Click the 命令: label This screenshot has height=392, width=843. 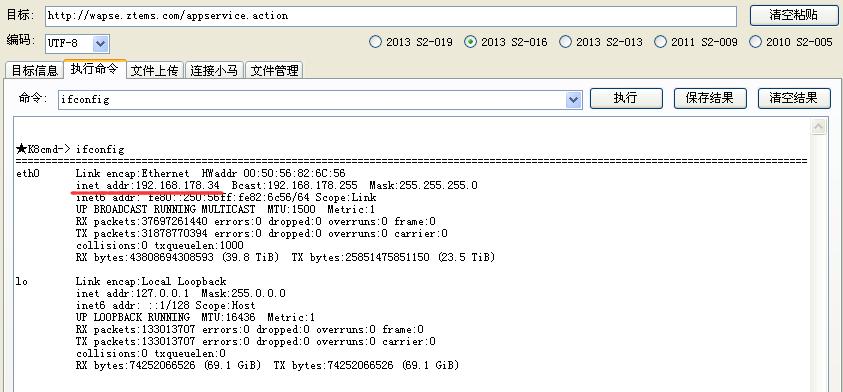[33, 98]
